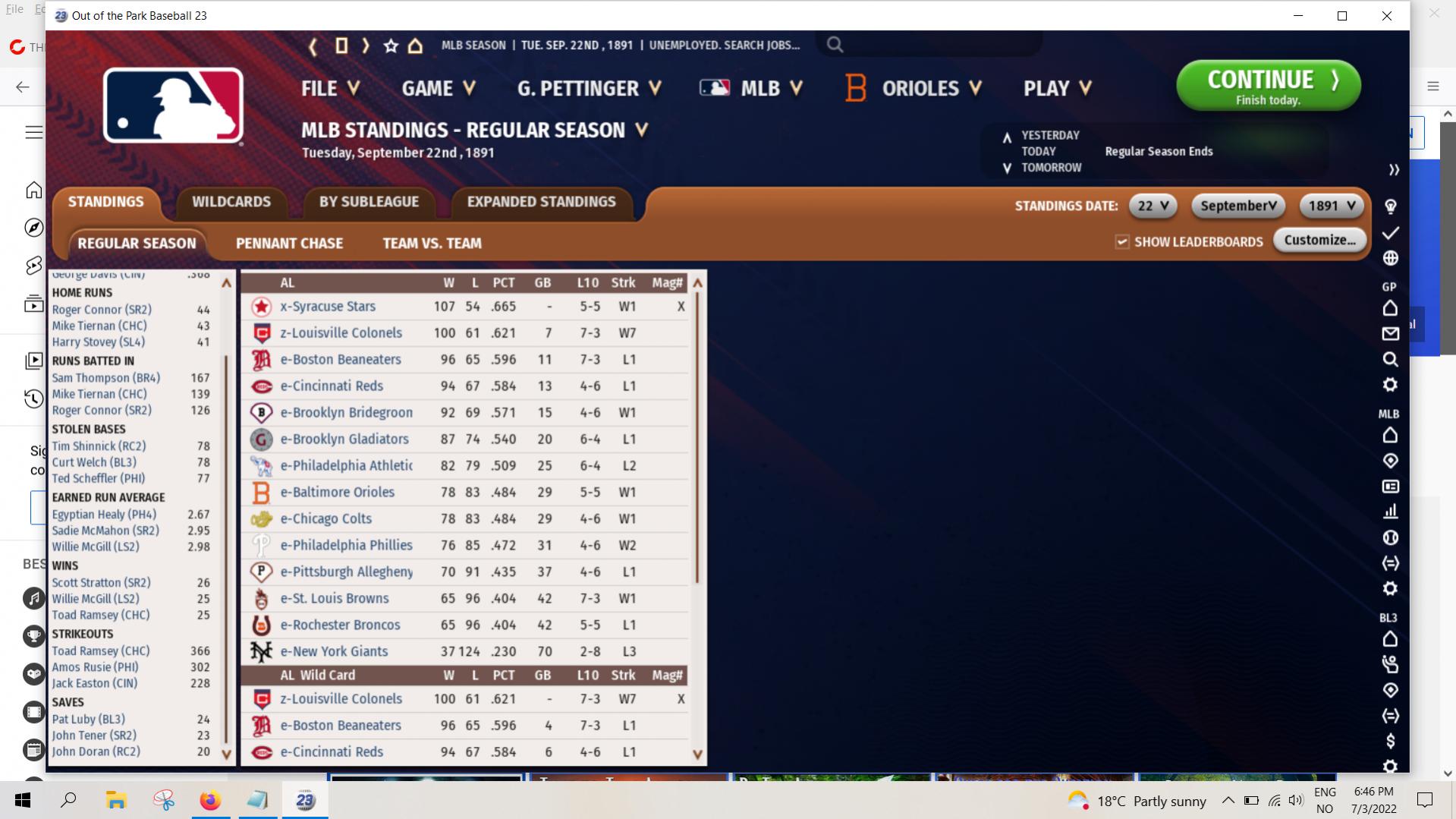Click the bar chart statistics icon under MLB
The image size is (1456, 819).
point(1390,512)
